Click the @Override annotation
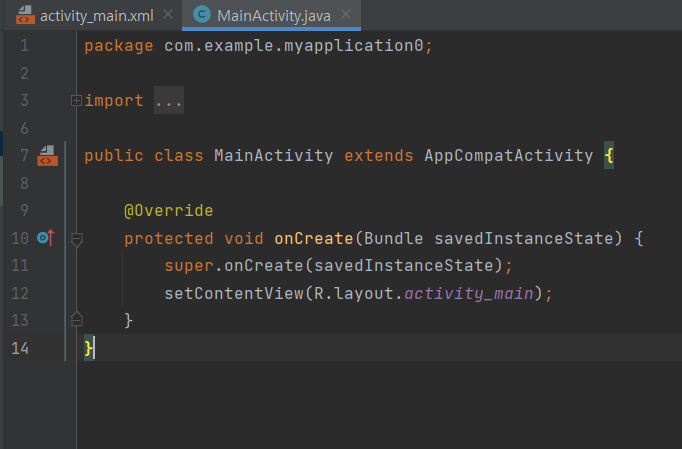Screen dimensions: 682x449 click(x=169, y=211)
